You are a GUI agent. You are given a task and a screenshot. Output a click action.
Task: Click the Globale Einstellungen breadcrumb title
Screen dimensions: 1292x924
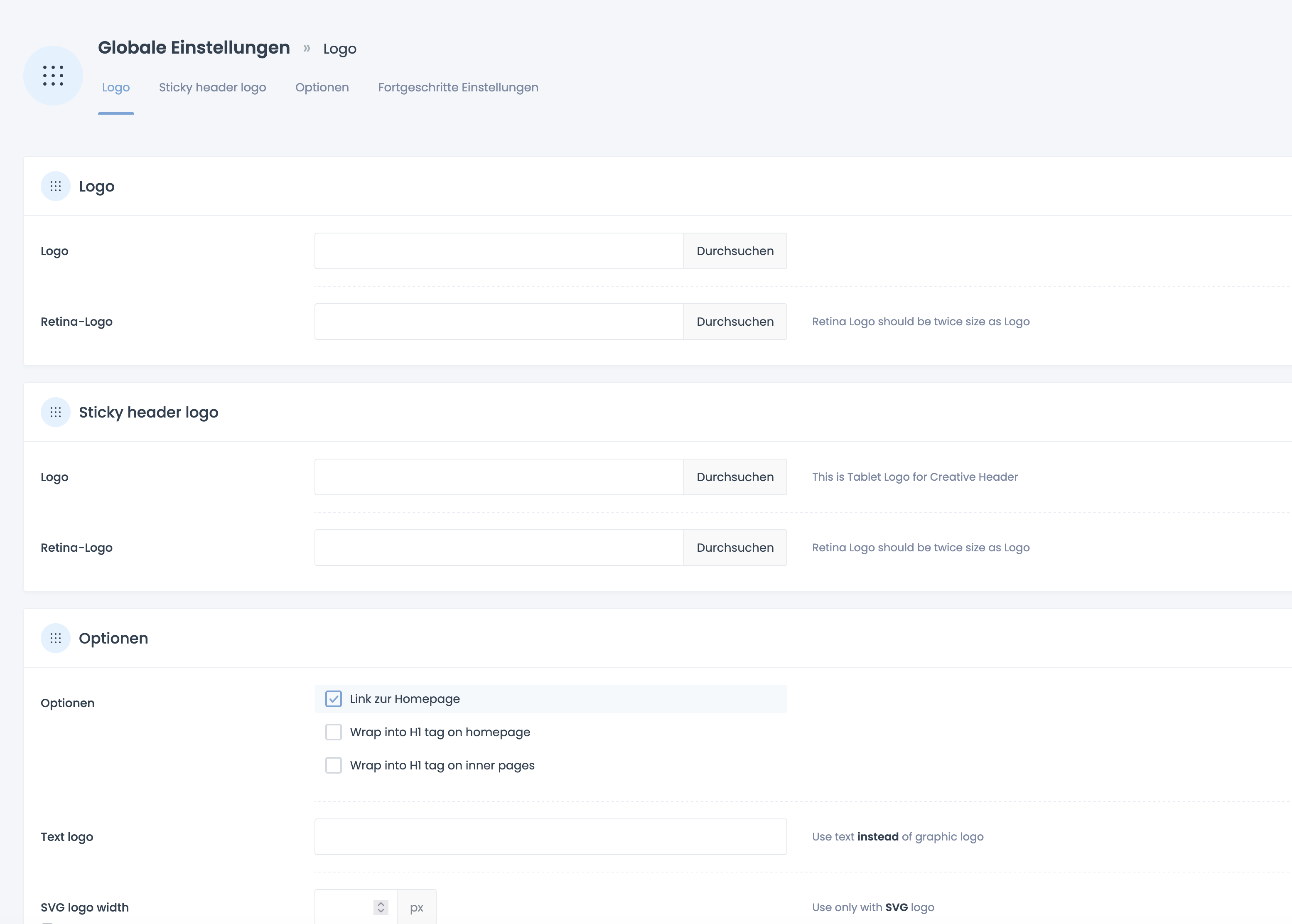tap(194, 48)
